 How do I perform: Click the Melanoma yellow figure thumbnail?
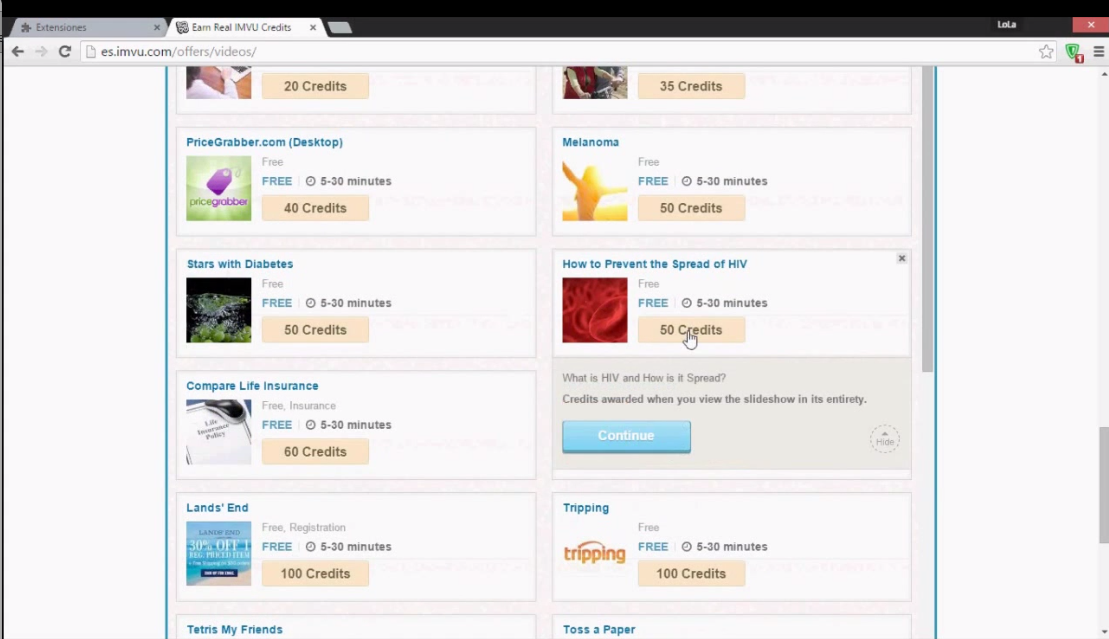pyautogui.click(x=595, y=188)
